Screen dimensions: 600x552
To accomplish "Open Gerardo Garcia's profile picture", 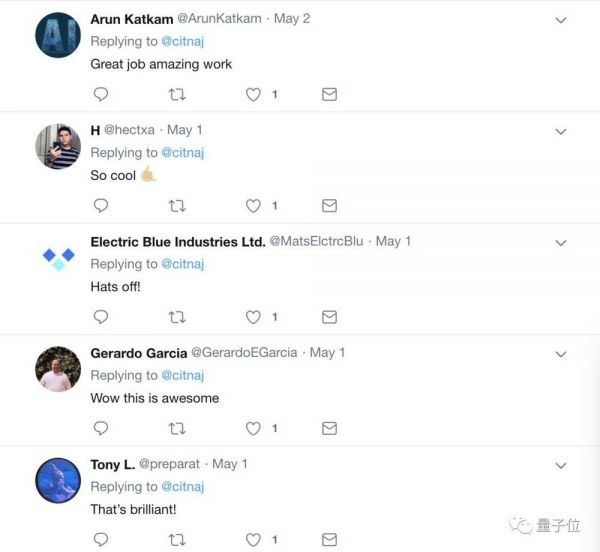I will point(58,370).
